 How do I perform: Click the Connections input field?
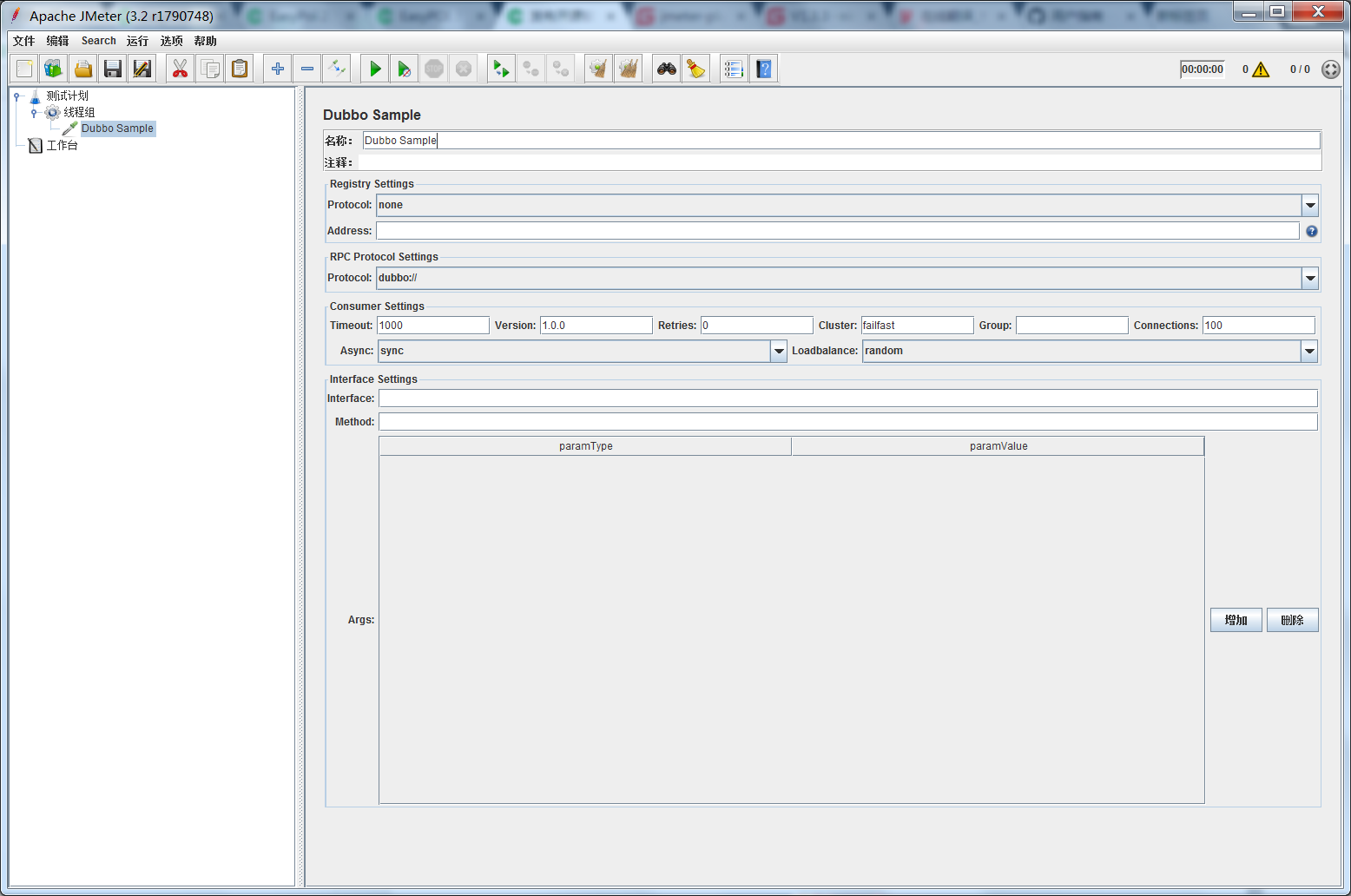pos(1259,326)
